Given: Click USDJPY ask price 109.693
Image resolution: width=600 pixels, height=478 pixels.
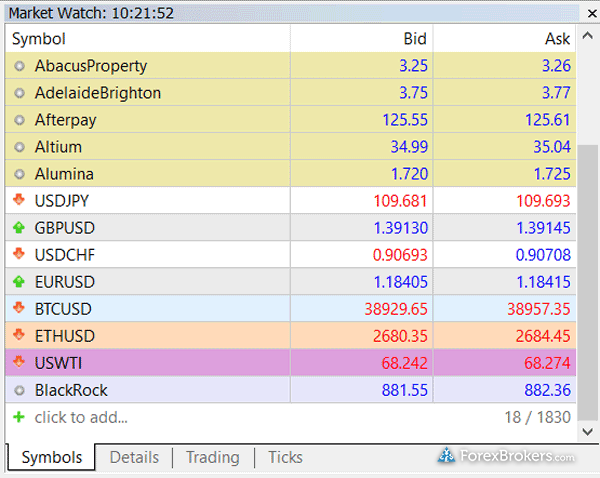Looking at the screenshot, I should tap(543, 201).
